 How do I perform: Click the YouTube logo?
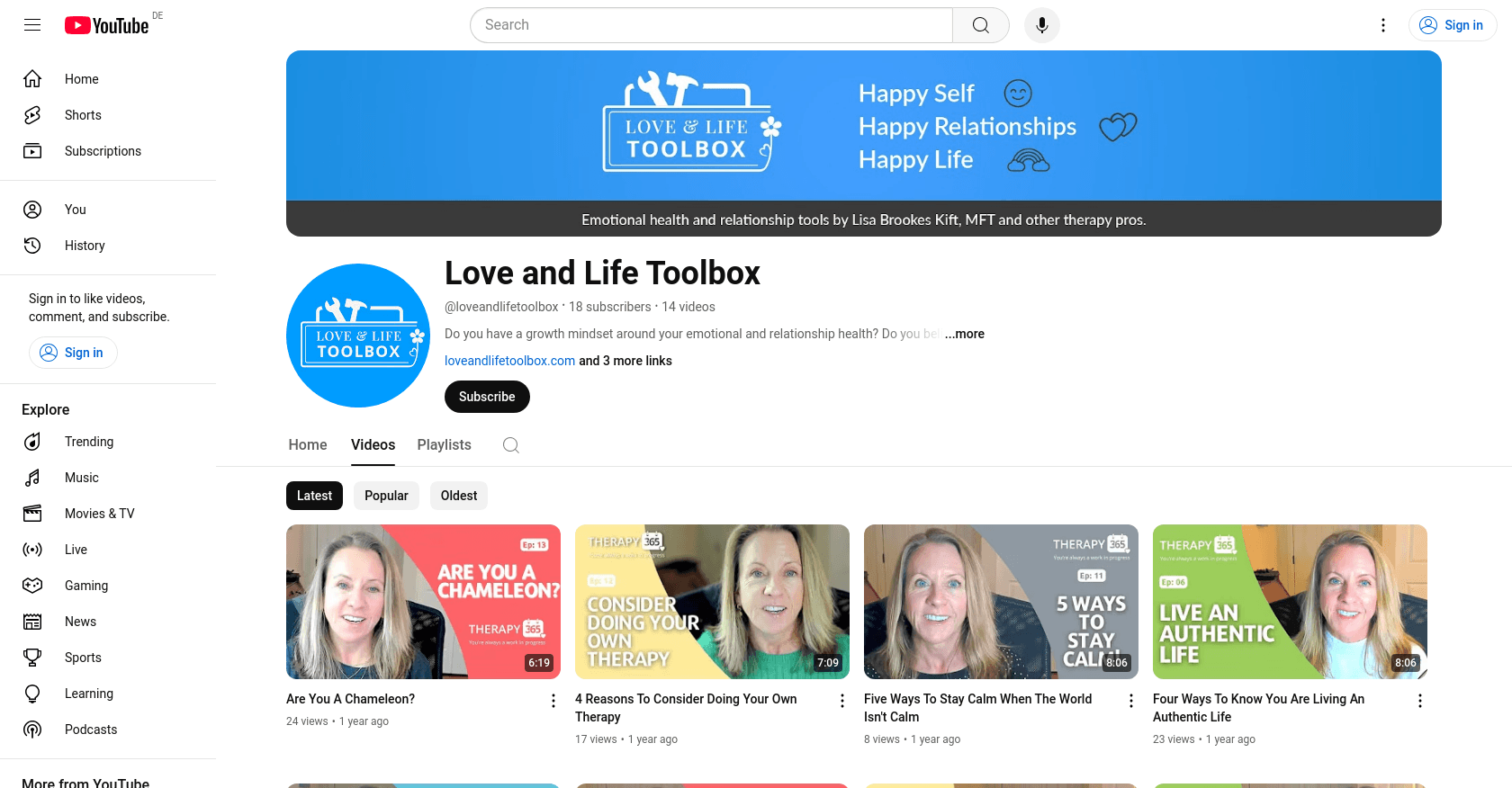click(x=107, y=25)
